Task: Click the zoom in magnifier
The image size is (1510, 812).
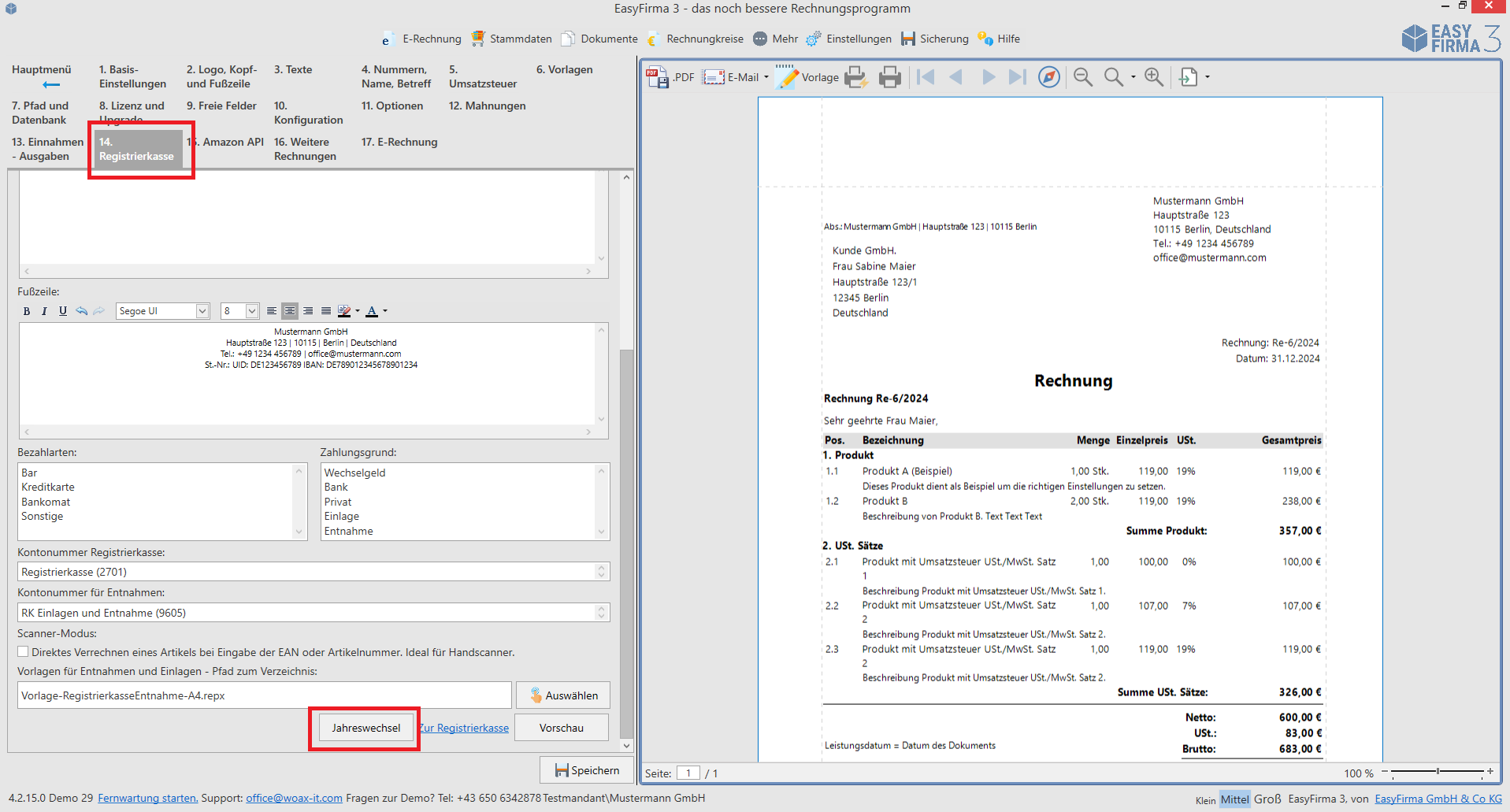Action: [x=1154, y=77]
